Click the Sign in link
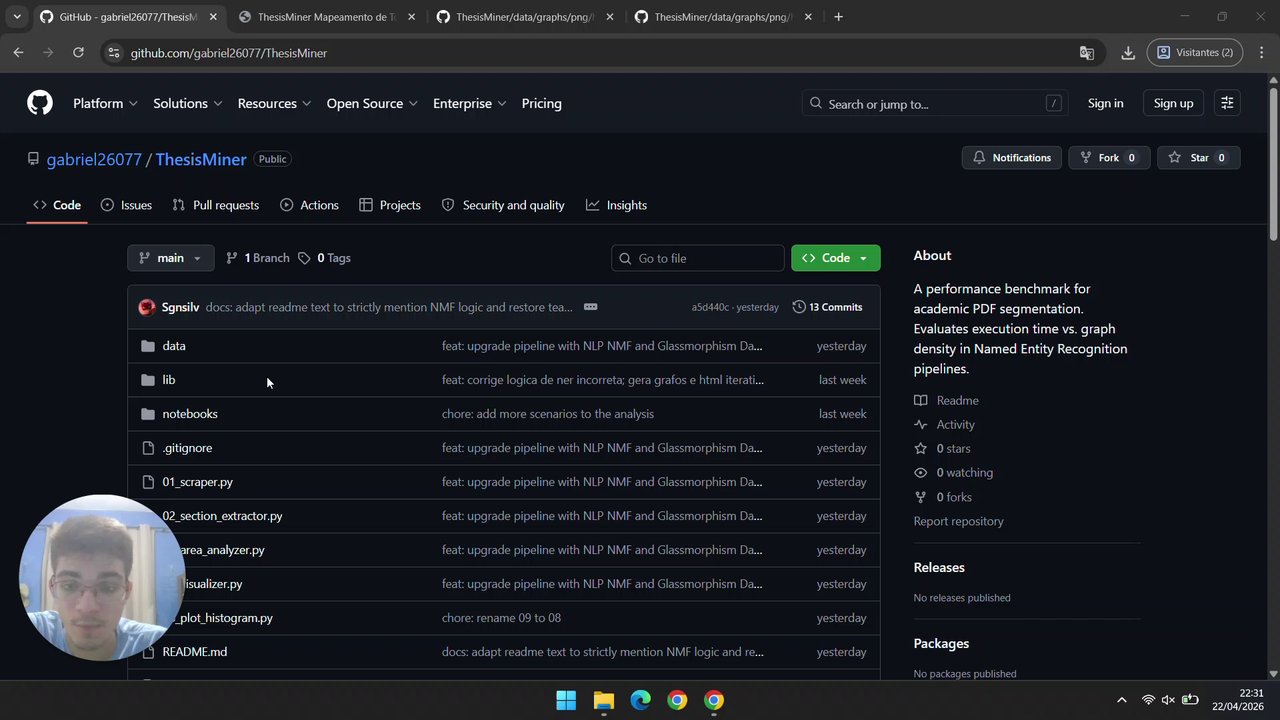The image size is (1280, 720). tap(1106, 103)
